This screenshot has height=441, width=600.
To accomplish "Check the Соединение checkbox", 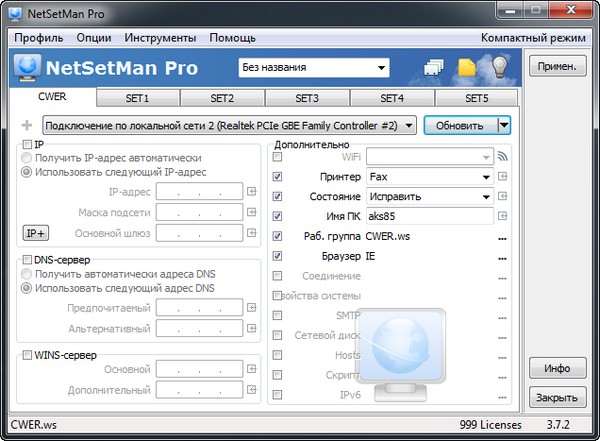I will 277,276.
